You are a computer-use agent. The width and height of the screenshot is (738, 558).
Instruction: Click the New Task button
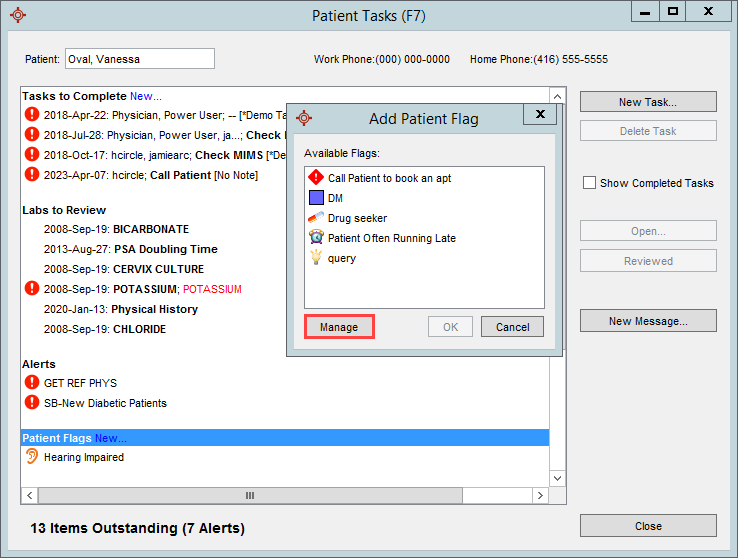point(648,102)
